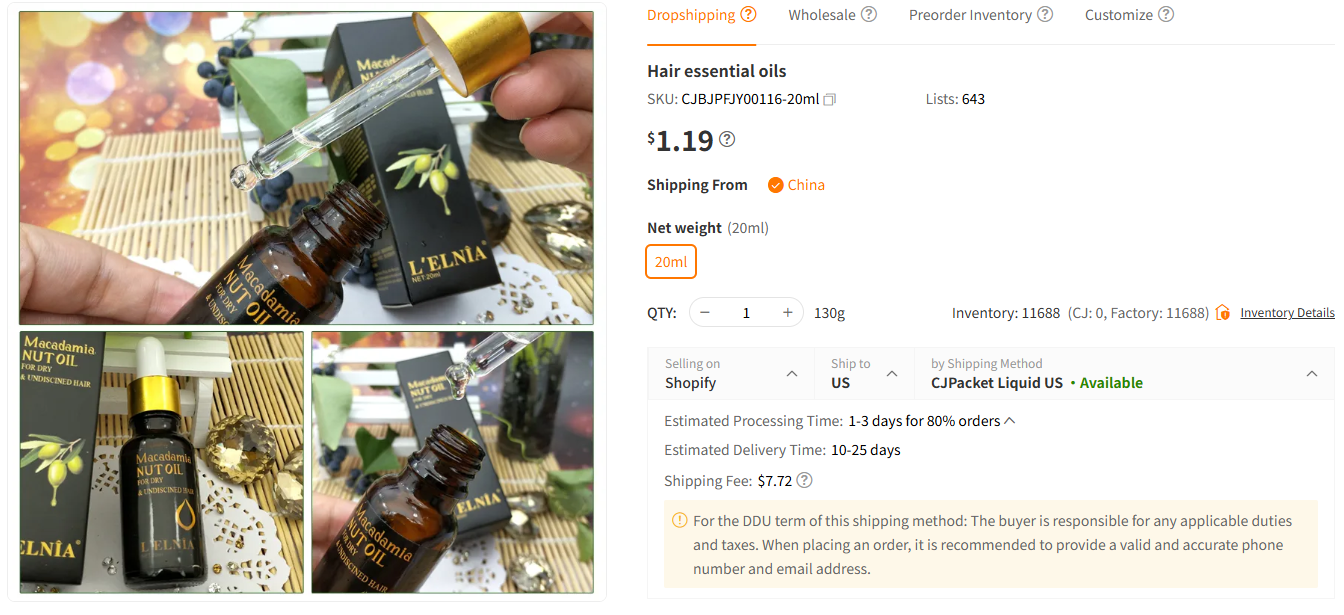Screen dimensions: 1344x615
Task: Open the Inventory Details link
Action: (x=1287, y=313)
